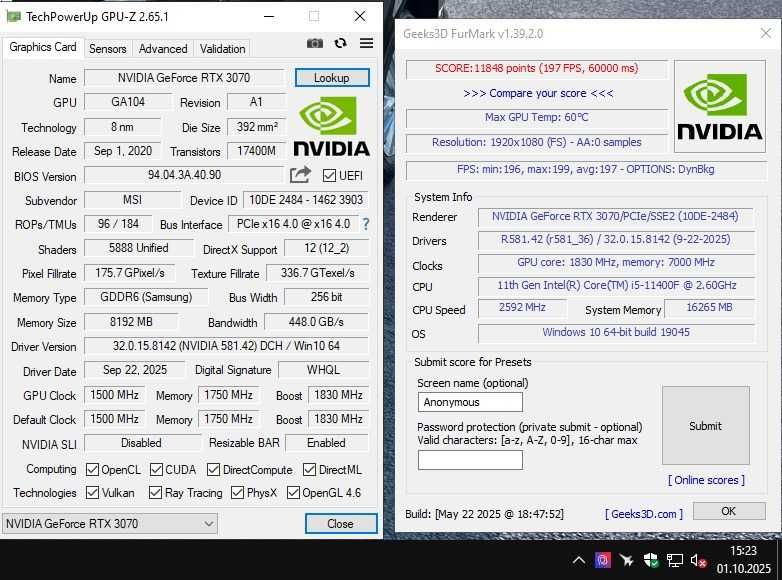Image resolution: width=782 pixels, height=580 pixels.
Task: Click the Windows Security shield tray icon
Action: (x=651, y=561)
